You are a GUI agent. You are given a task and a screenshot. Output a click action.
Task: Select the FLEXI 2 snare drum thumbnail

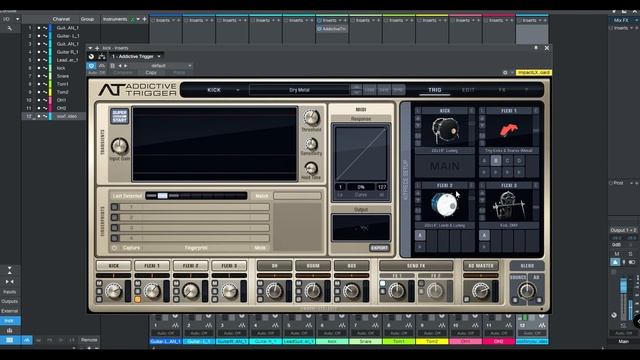click(445, 205)
